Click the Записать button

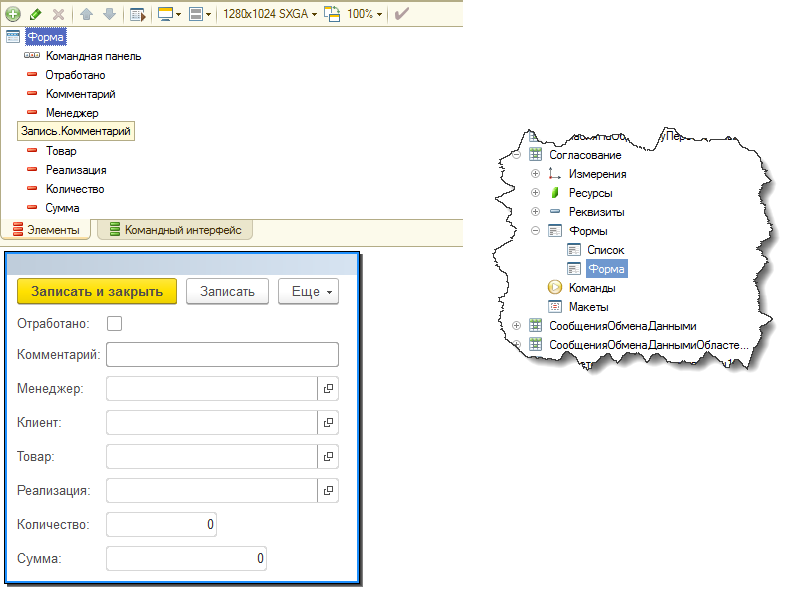click(227, 291)
